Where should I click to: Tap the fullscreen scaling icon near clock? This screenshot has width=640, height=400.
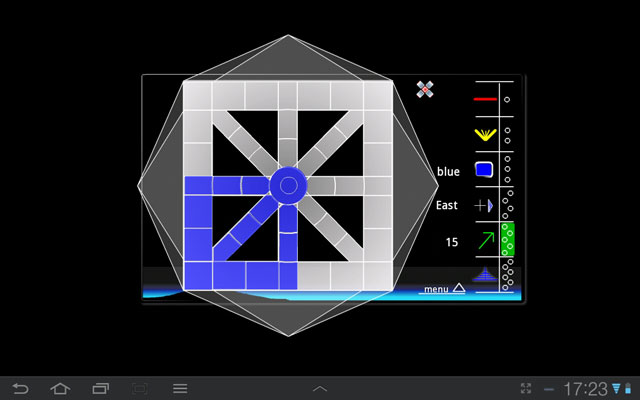point(527,389)
